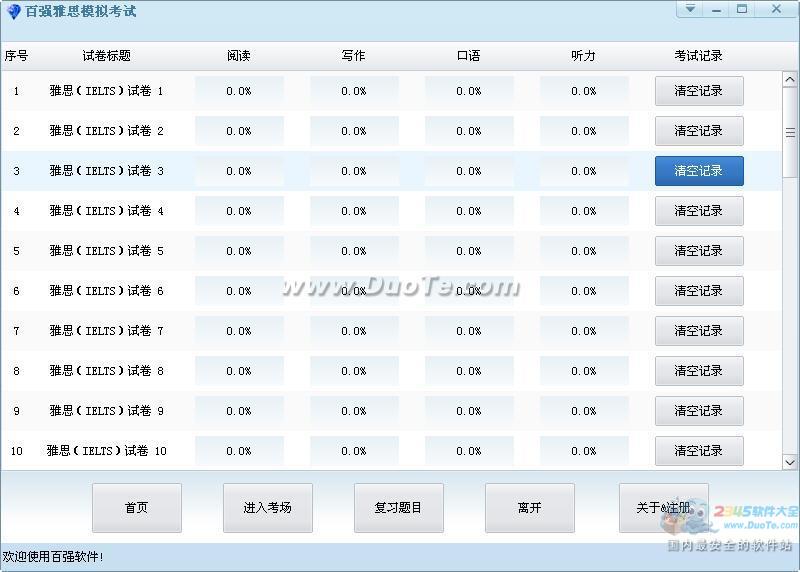
Task: Clear records for 试卷 9
Action: [x=699, y=411]
